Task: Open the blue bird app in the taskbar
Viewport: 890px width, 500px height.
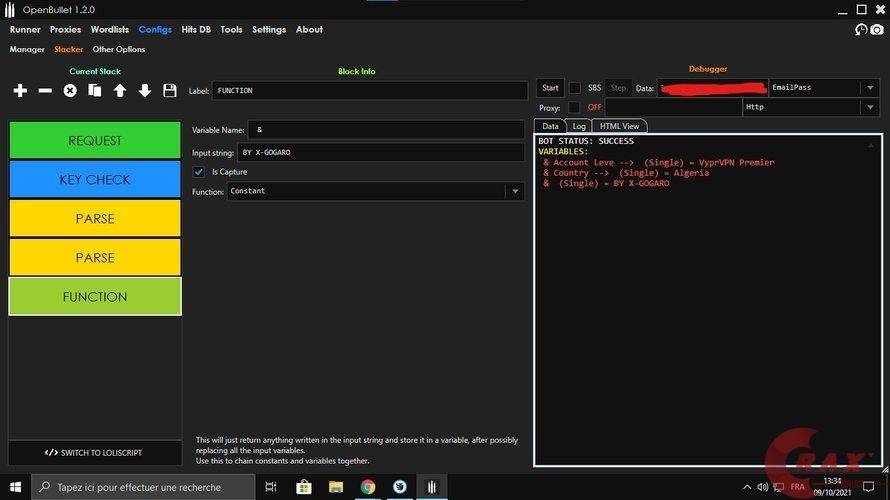Action: pos(400,487)
